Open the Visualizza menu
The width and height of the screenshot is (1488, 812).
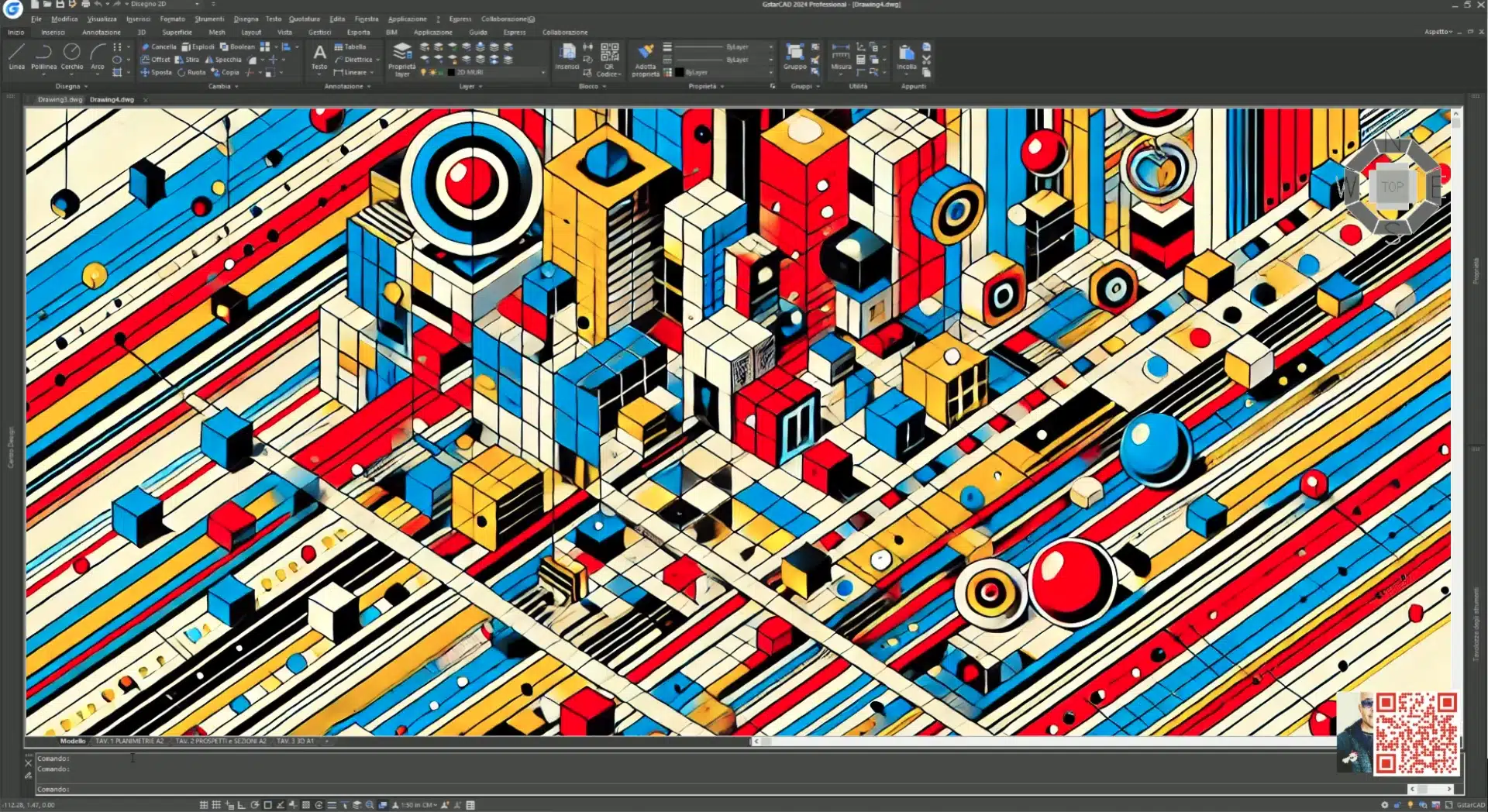(102, 19)
